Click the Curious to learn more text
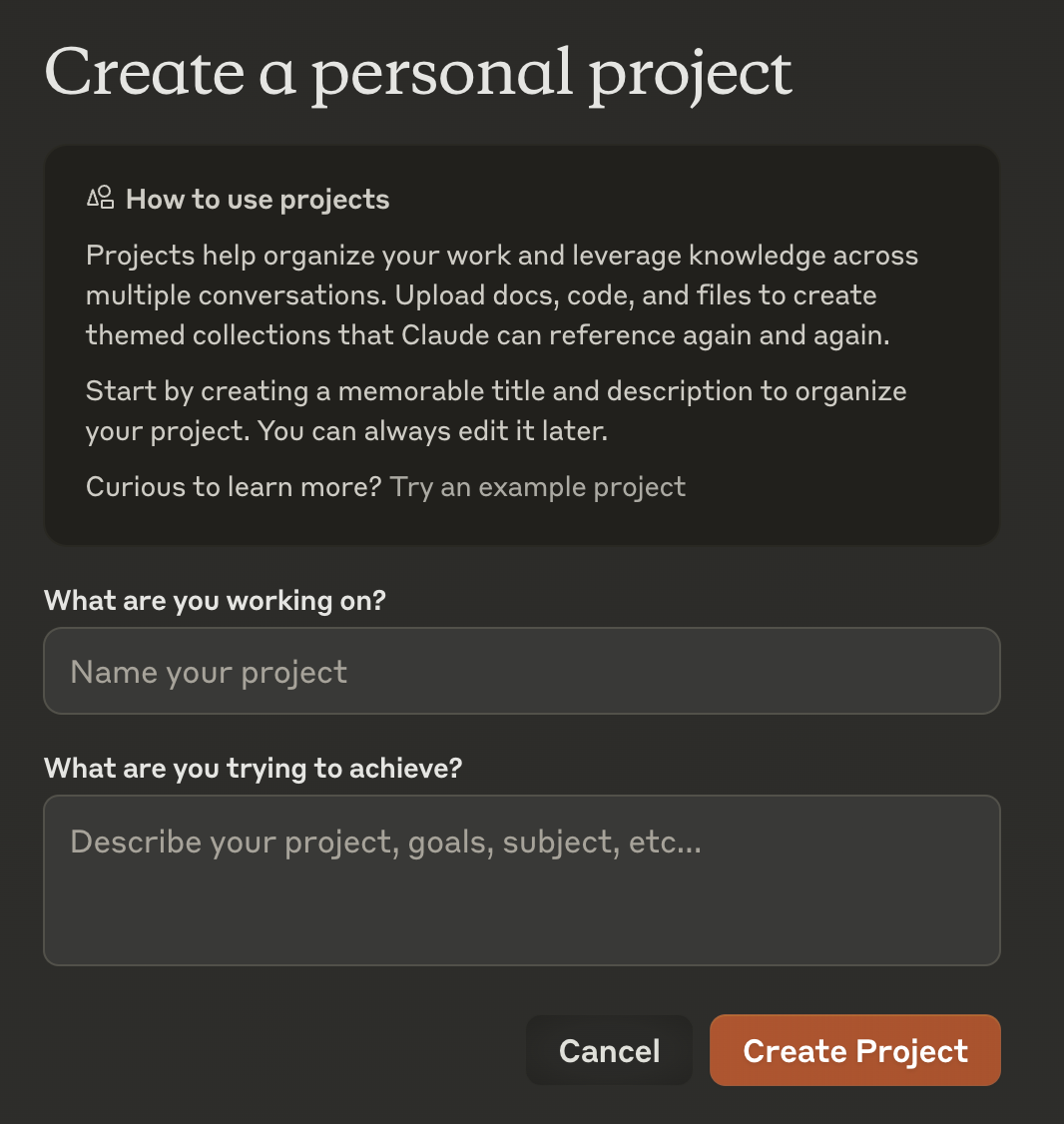The width and height of the screenshot is (1064, 1124). pos(234,487)
